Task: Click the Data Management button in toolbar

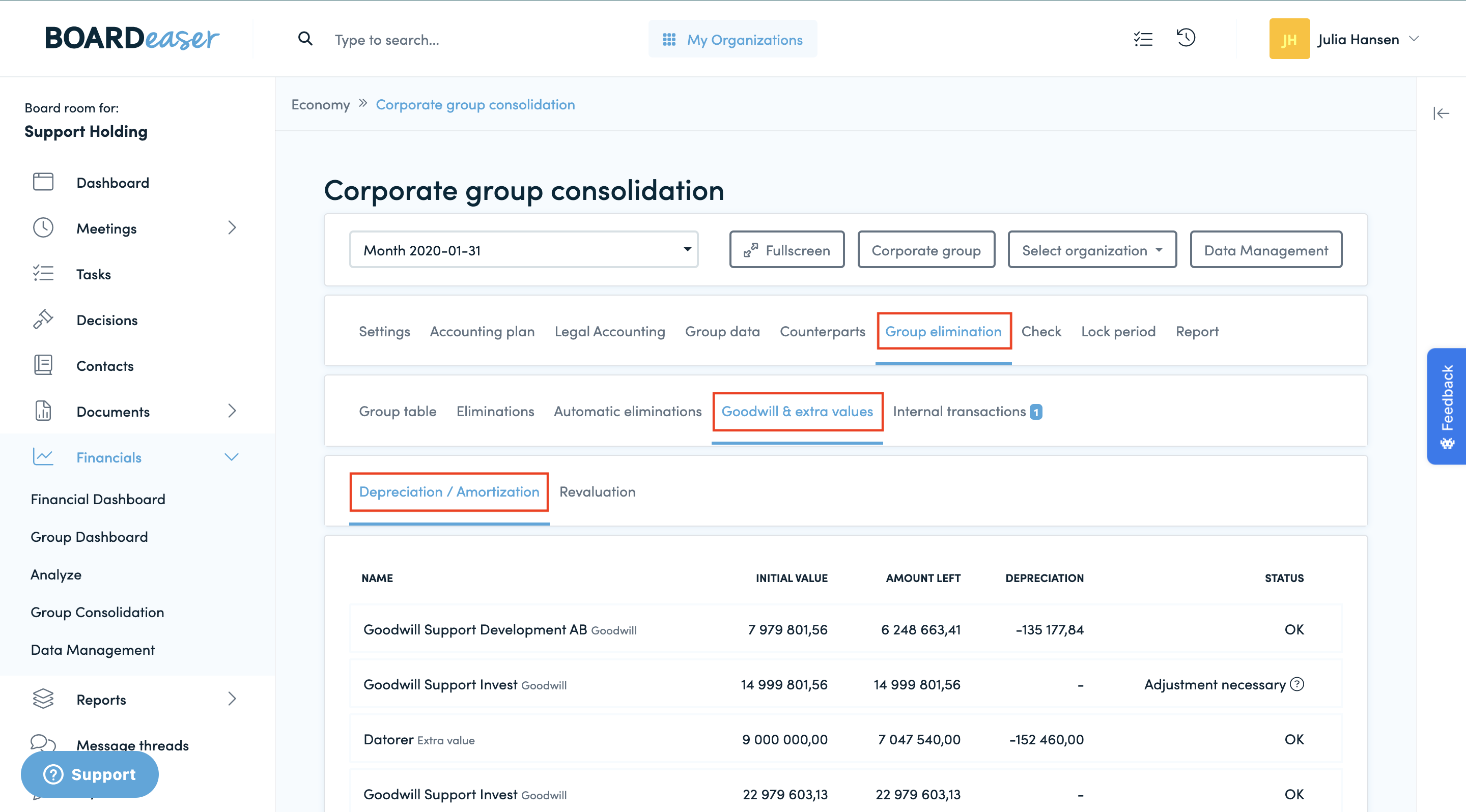Action: pyautogui.click(x=1265, y=250)
